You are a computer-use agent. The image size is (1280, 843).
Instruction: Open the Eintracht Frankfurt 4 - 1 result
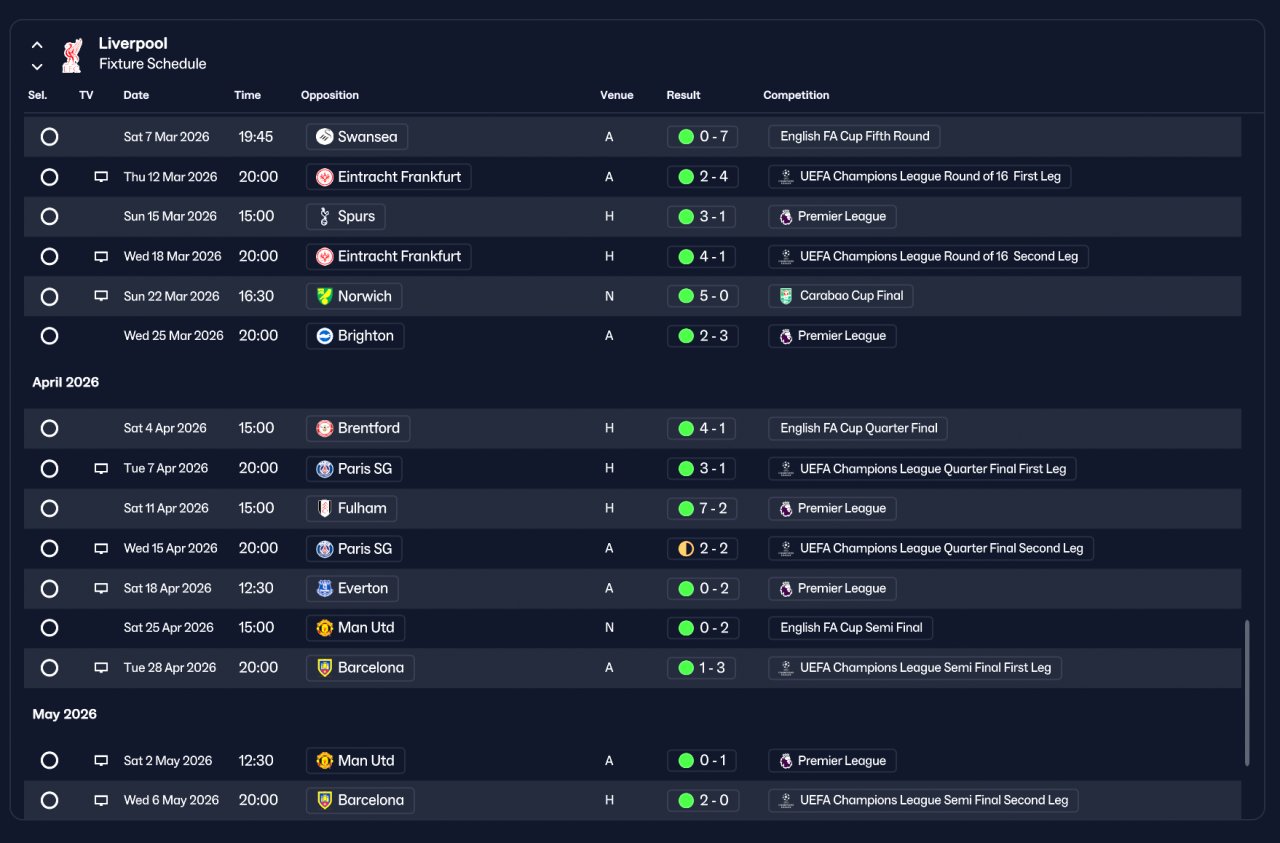point(702,257)
